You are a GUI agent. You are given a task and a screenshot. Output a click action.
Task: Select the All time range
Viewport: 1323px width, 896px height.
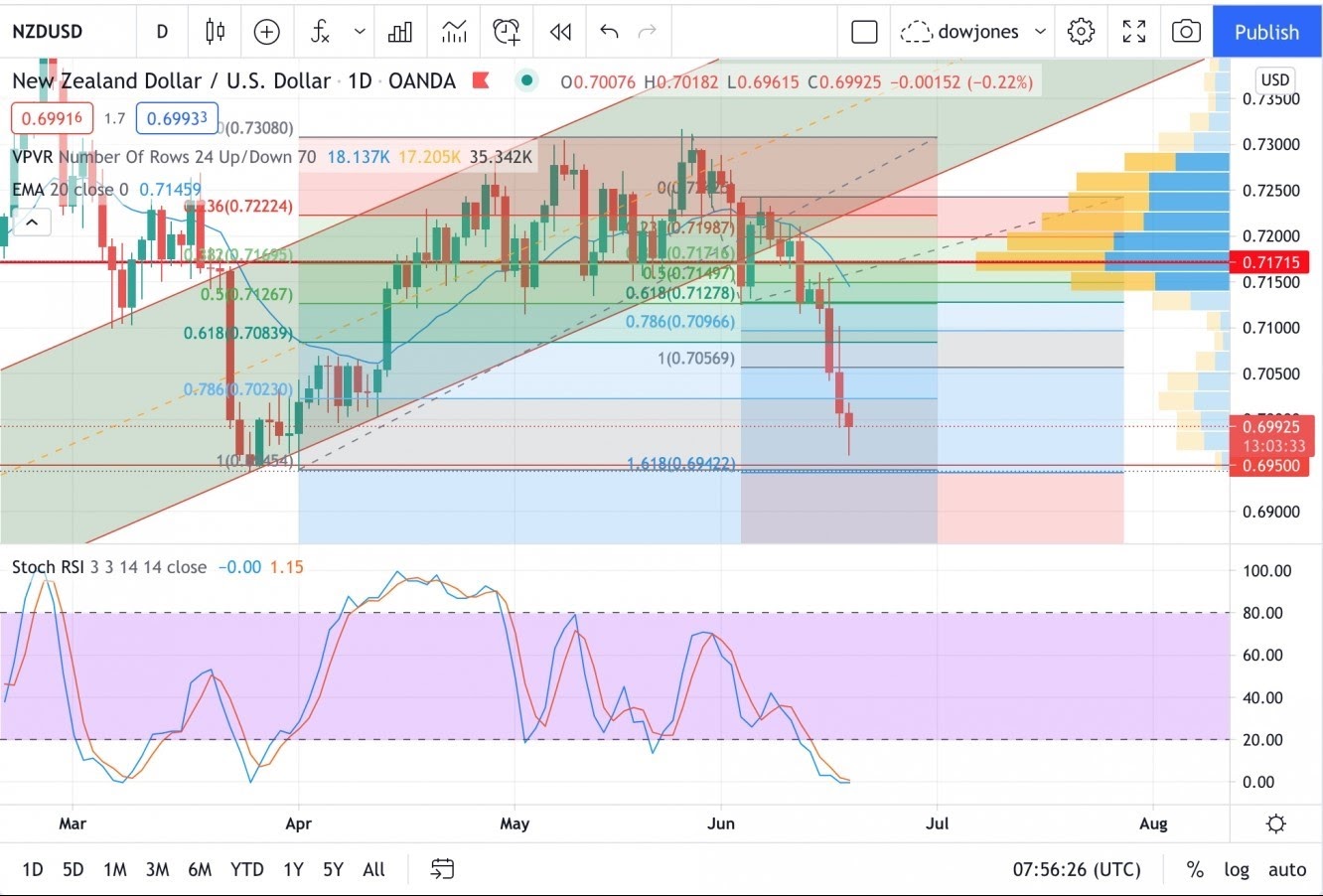pos(373,869)
